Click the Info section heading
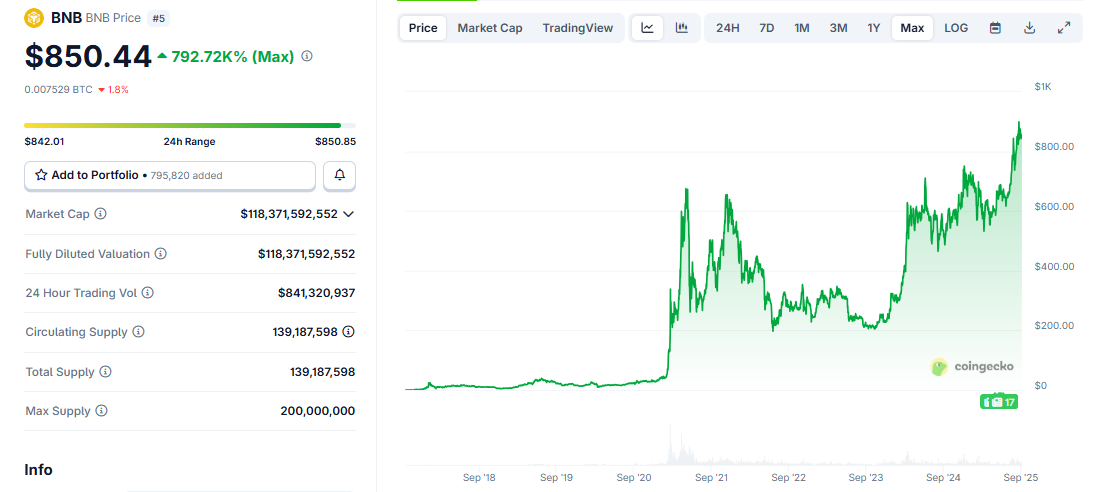 click(38, 470)
